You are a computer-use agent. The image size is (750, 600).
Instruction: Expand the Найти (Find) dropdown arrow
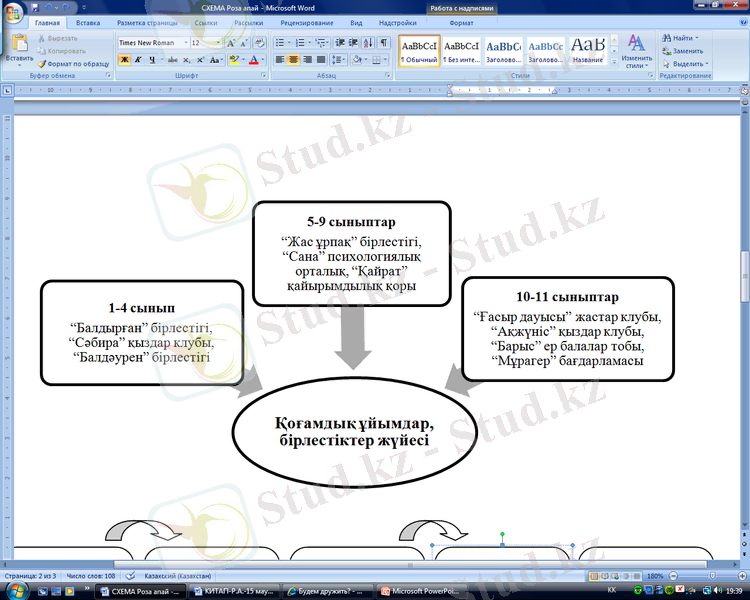click(x=697, y=38)
